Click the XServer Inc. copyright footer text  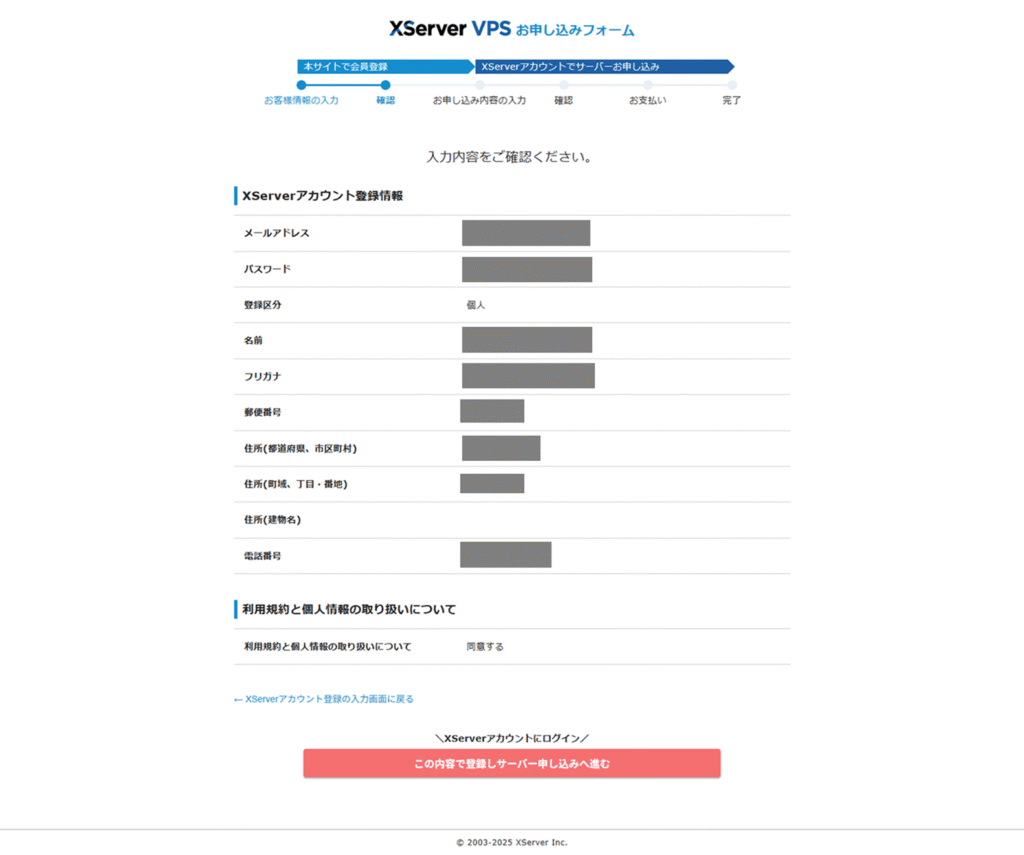point(512,842)
